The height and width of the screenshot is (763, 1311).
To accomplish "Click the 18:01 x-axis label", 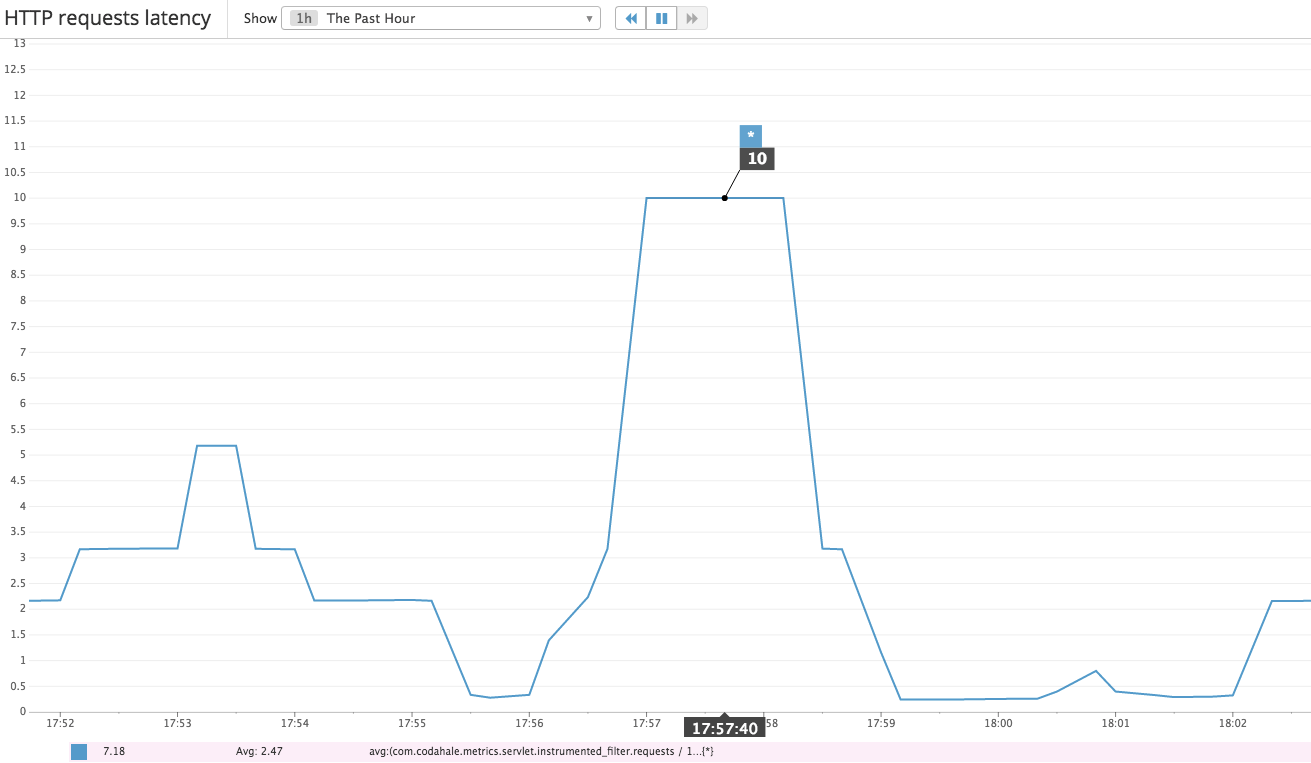I will point(1115,722).
